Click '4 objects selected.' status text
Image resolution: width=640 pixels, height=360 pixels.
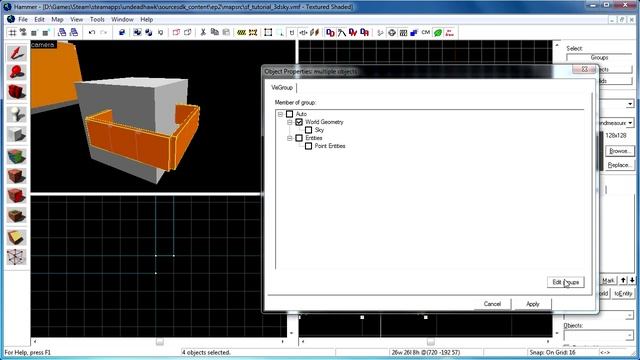206,352
